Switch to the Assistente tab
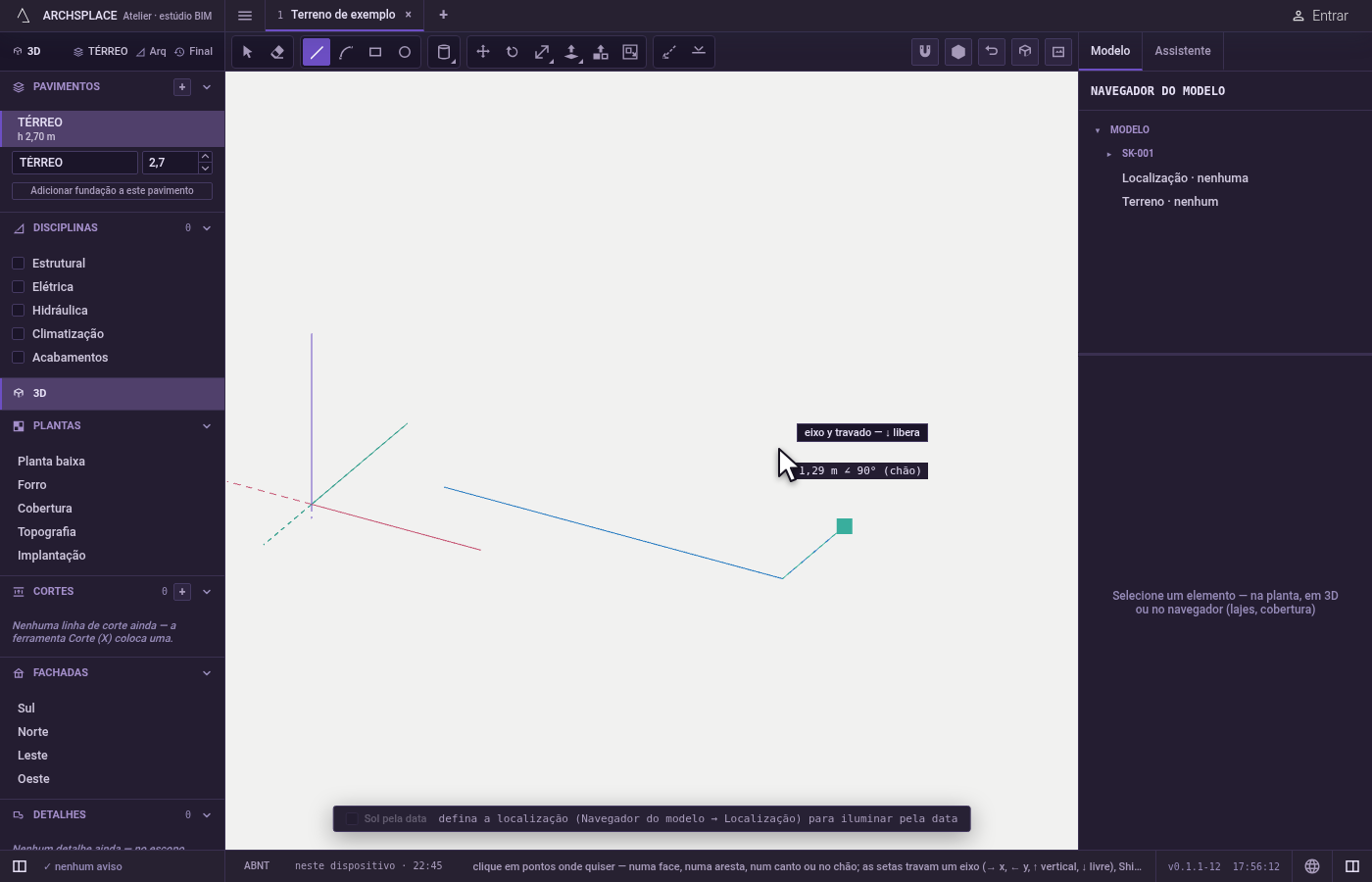The height and width of the screenshot is (882, 1372). [1183, 51]
